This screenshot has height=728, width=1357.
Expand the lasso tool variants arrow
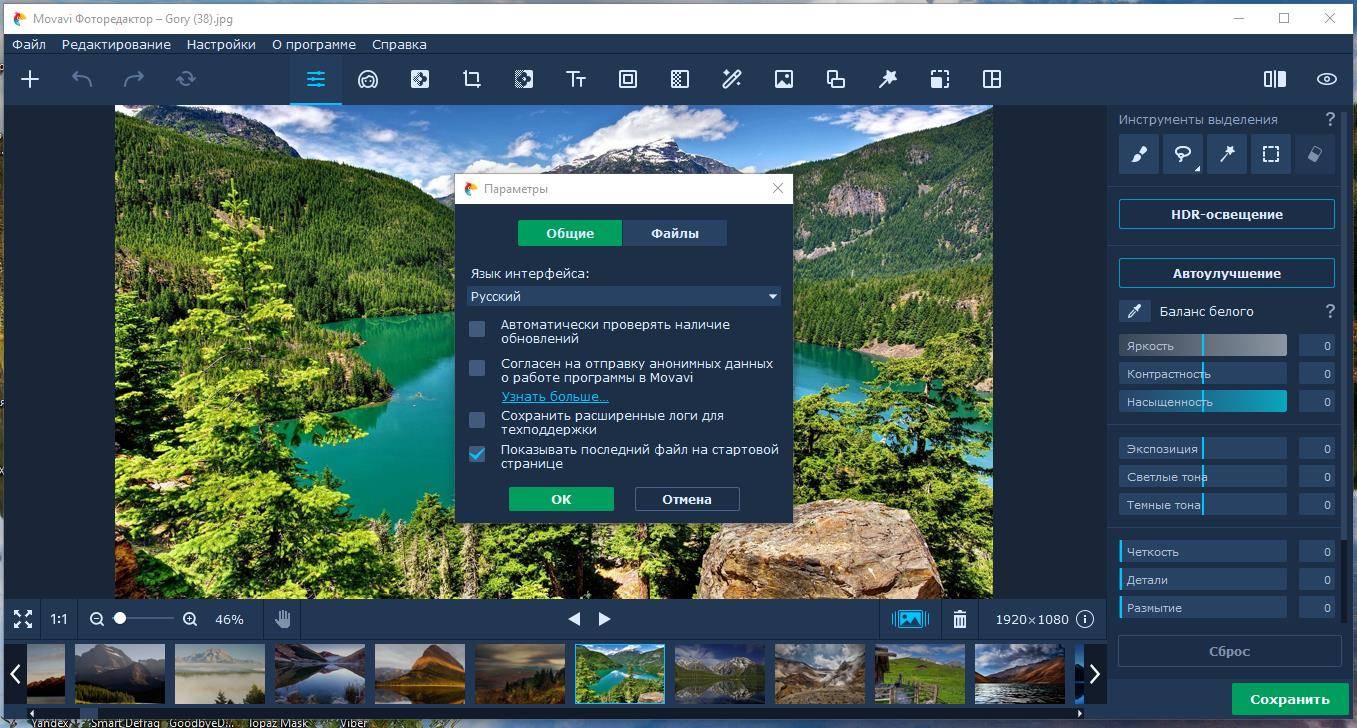1196,170
